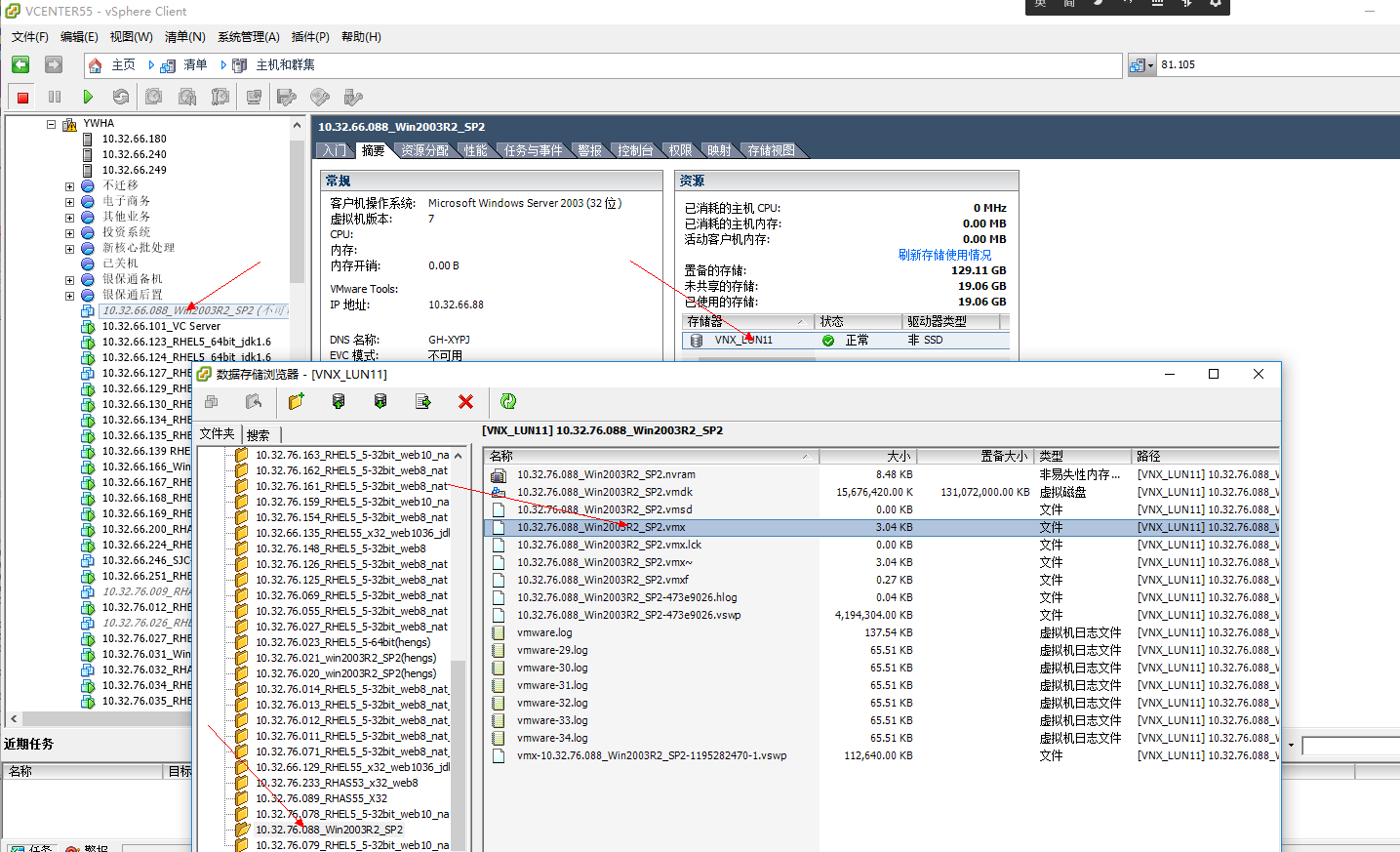Refresh the datastore browser listing
Viewport: 1400px width, 852px height.
(x=508, y=401)
